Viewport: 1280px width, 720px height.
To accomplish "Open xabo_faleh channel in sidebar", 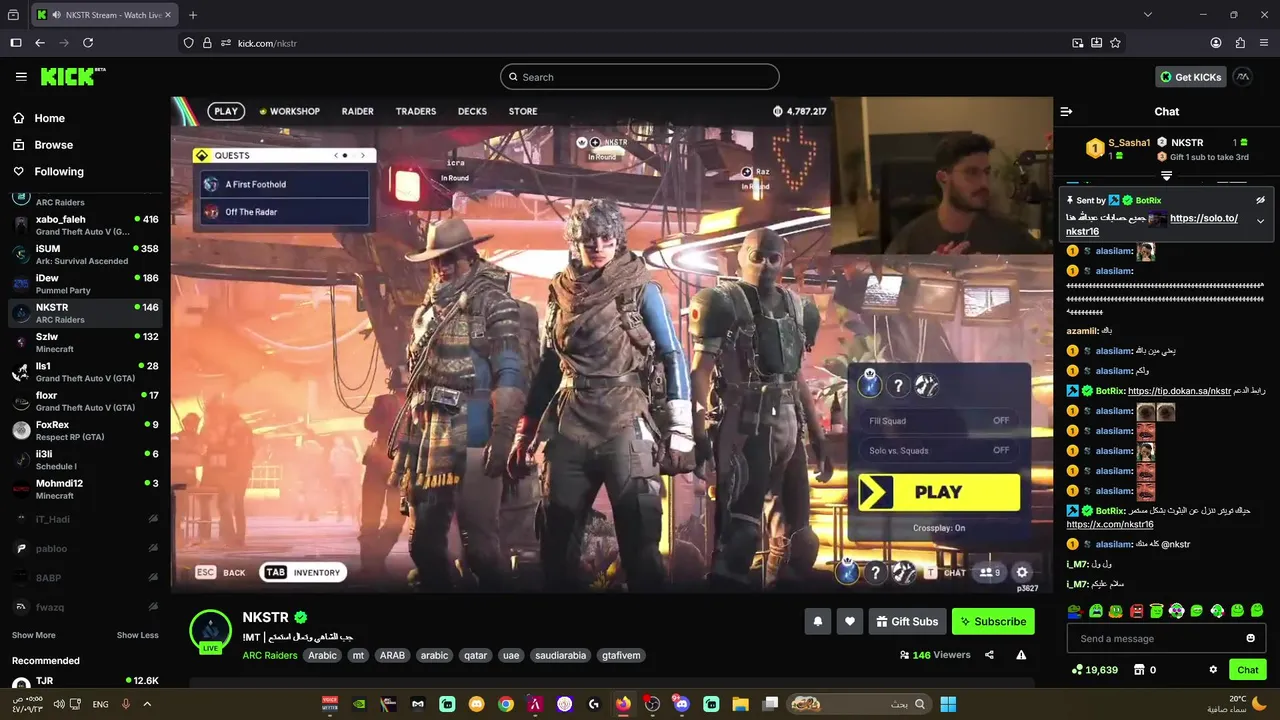I will pos(85,225).
